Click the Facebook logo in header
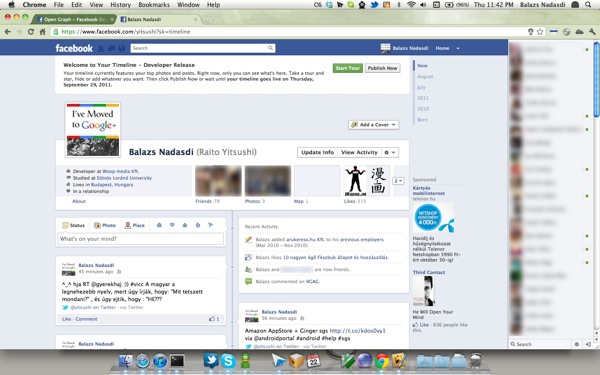The image size is (600, 375). (x=74, y=48)
